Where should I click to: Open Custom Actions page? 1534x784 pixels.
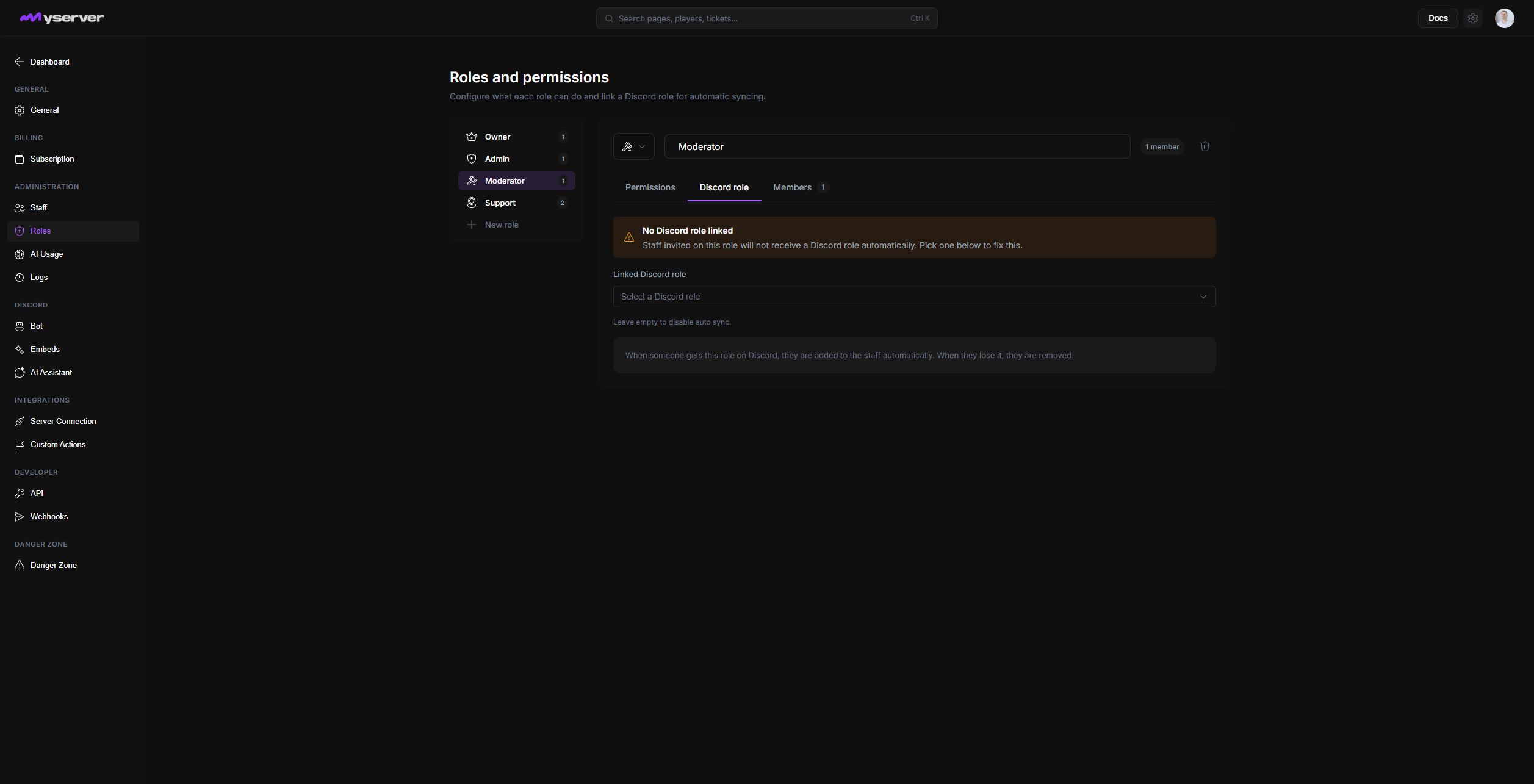73,445
